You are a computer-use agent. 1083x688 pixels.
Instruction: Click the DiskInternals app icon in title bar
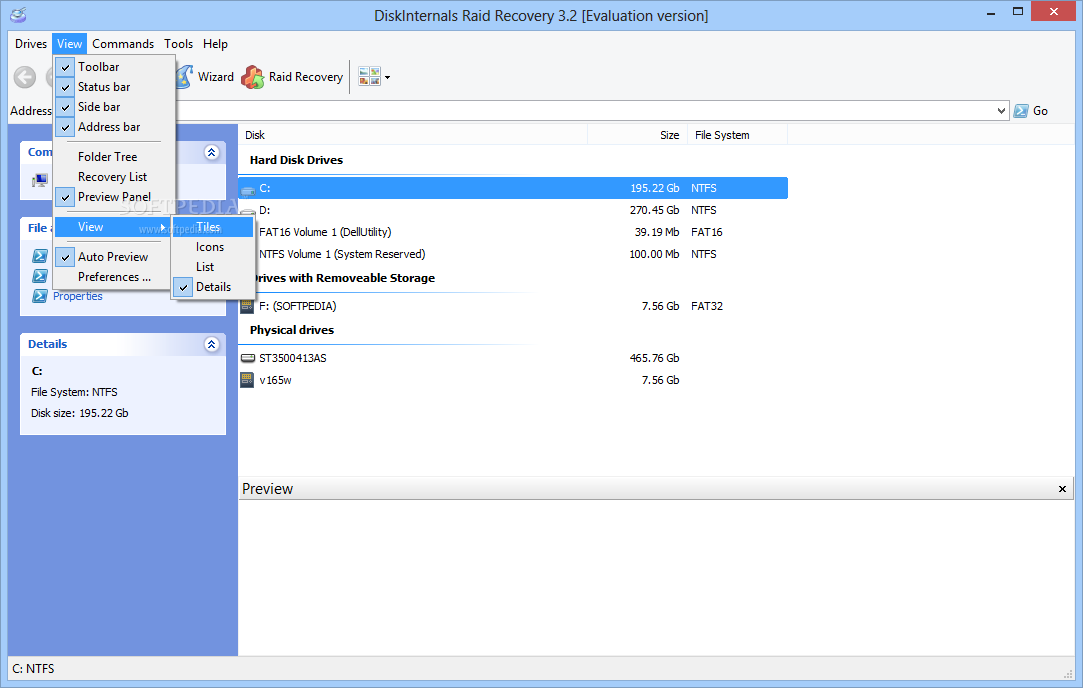tap(18, 15)
